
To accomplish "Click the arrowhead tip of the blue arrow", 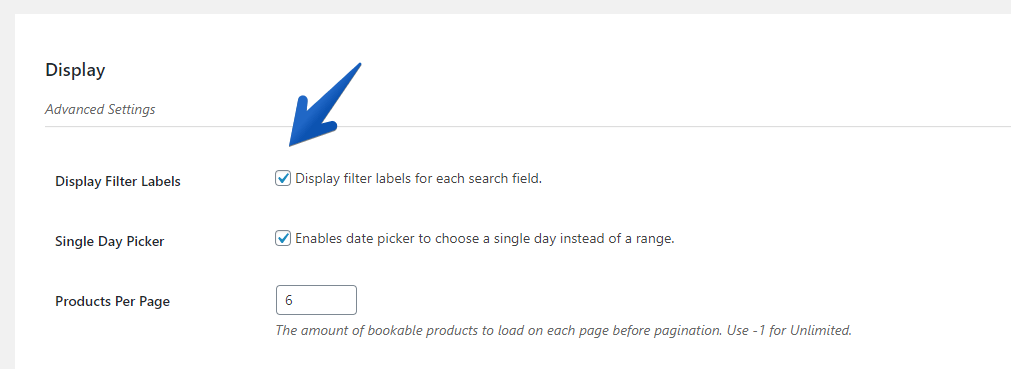I will (x=291, y=145).
